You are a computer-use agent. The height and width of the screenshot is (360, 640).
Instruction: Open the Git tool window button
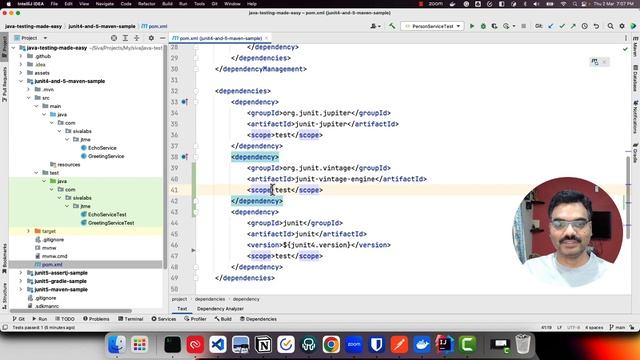[19, 319]
